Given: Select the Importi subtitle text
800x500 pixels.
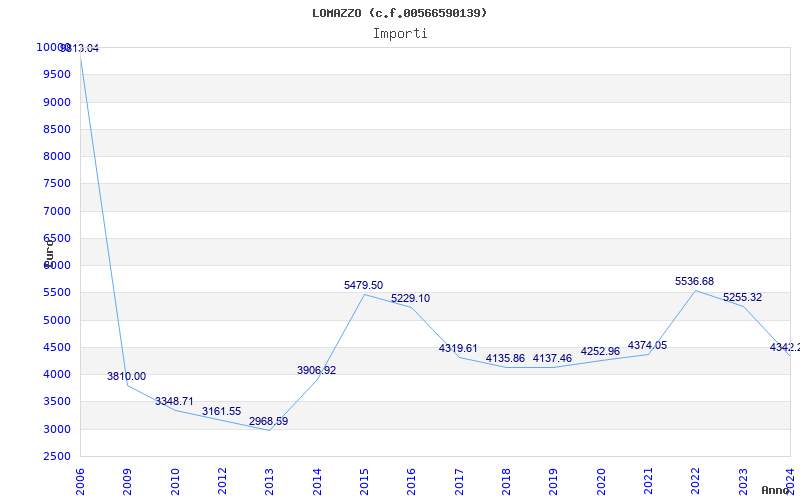Looking at the screenshot, I should coord(400,33).
